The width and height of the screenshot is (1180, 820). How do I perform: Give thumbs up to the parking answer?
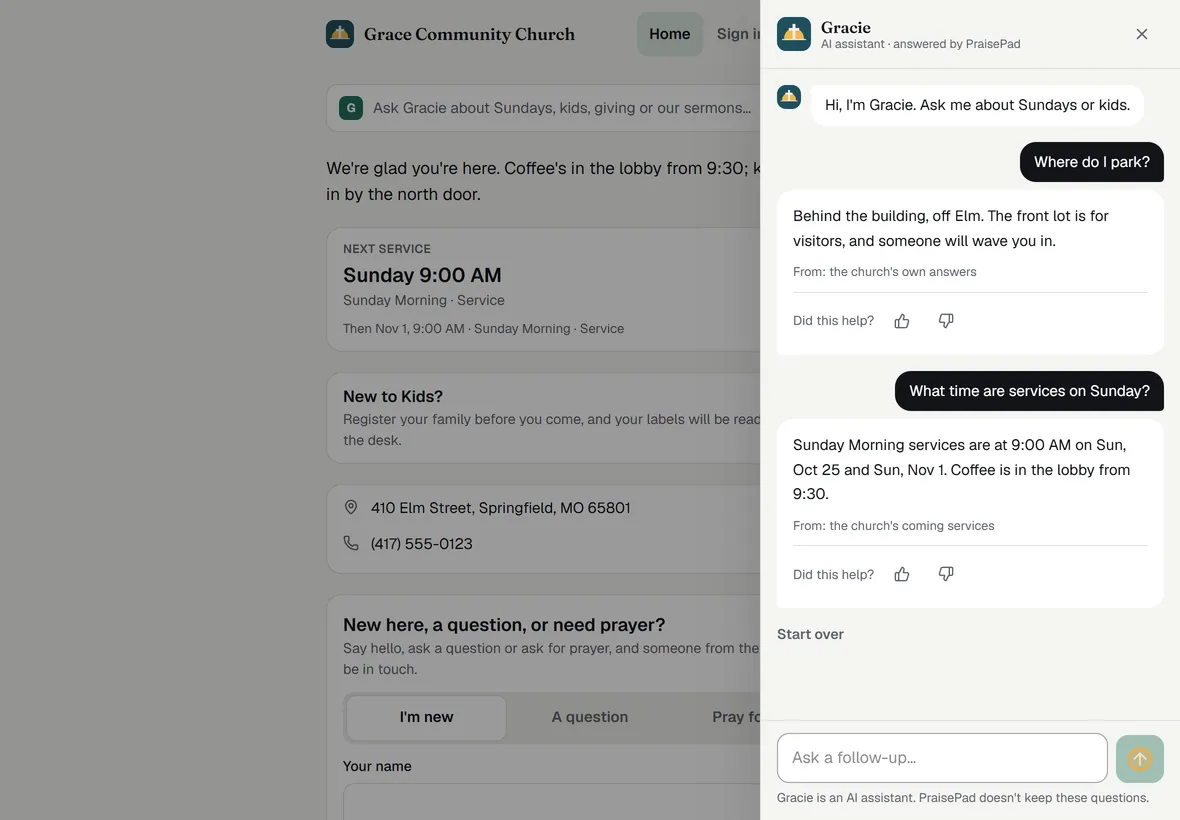(x=902, y=321)
